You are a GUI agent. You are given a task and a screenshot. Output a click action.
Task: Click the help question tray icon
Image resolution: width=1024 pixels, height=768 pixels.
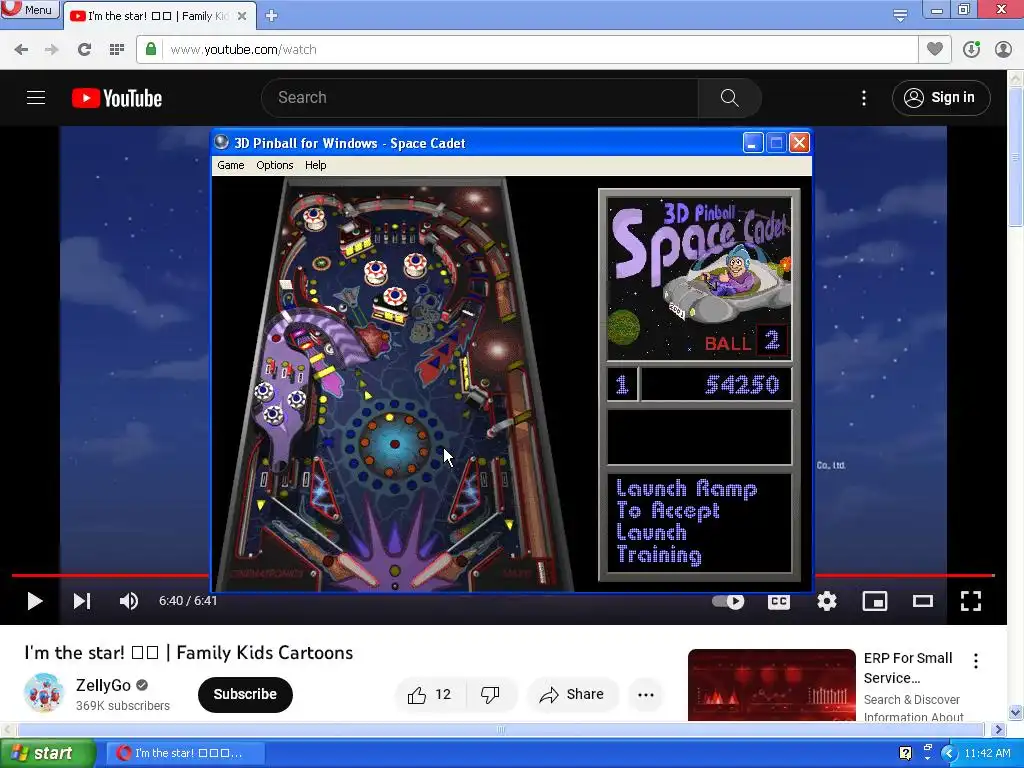[x=905, y=754]
